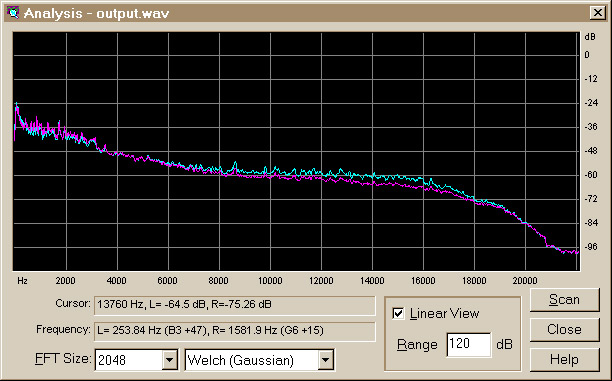This screenshot has width=612, height=381.
Task: Click the -60 dB scale label
Action: click(x=591, y=174)
